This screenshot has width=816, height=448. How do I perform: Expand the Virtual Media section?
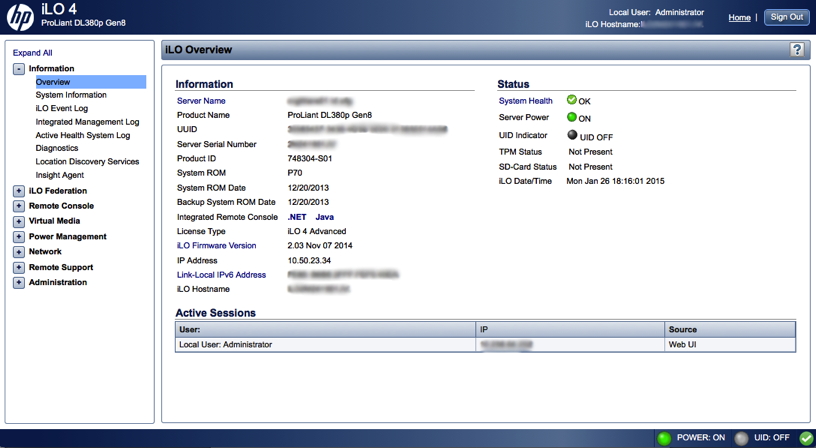coord(19,221)
